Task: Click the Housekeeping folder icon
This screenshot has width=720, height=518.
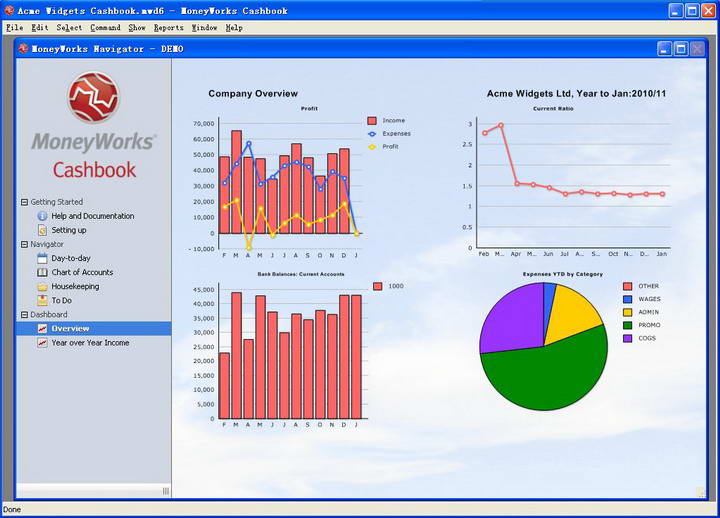Action: [x=42, y=287]
